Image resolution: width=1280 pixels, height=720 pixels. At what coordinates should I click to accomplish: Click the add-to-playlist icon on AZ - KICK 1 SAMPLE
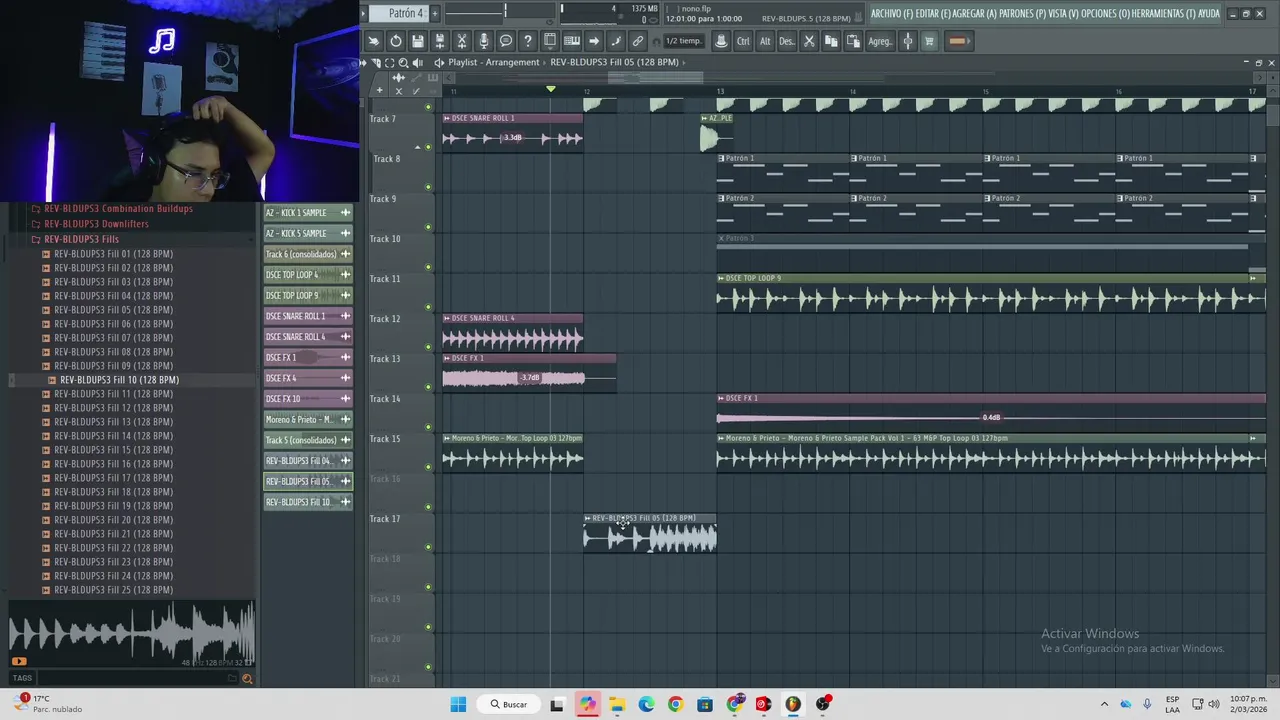tap(345, 213)
